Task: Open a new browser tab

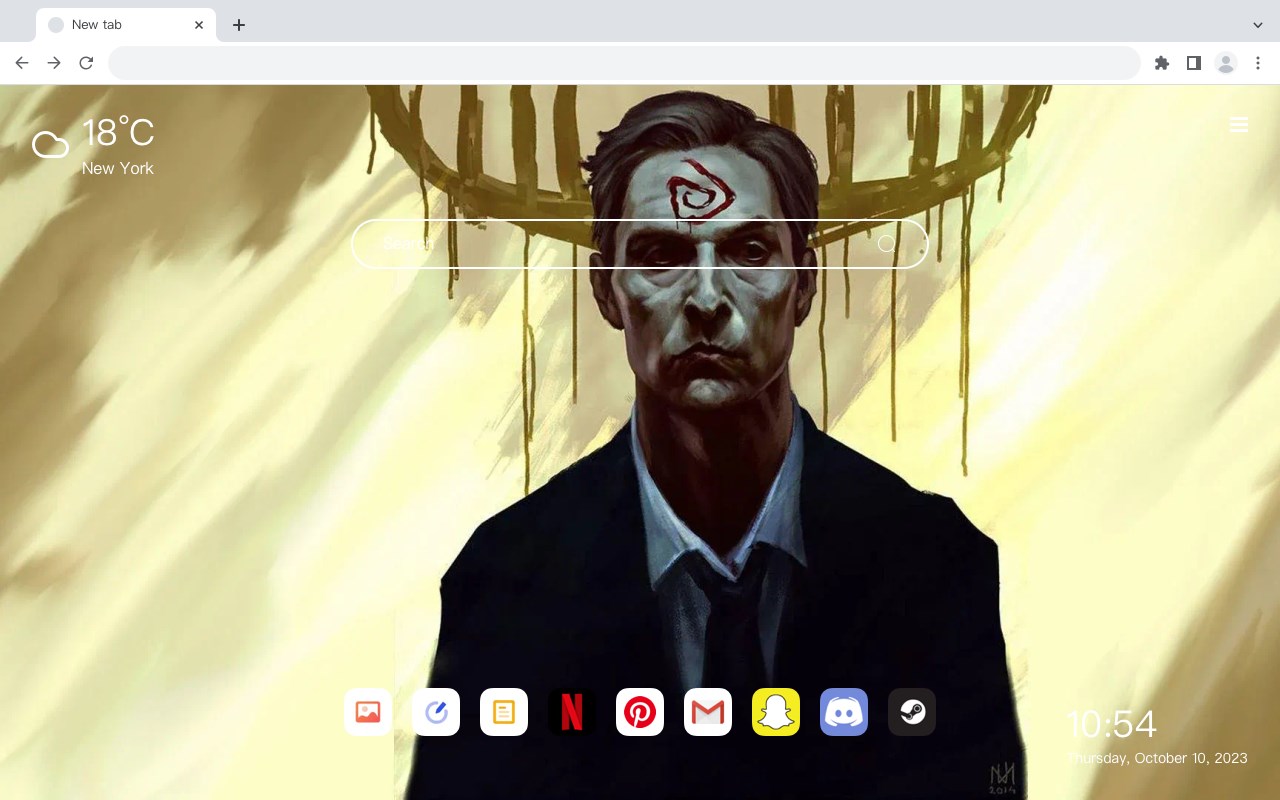Action: [x=239, y=25]
